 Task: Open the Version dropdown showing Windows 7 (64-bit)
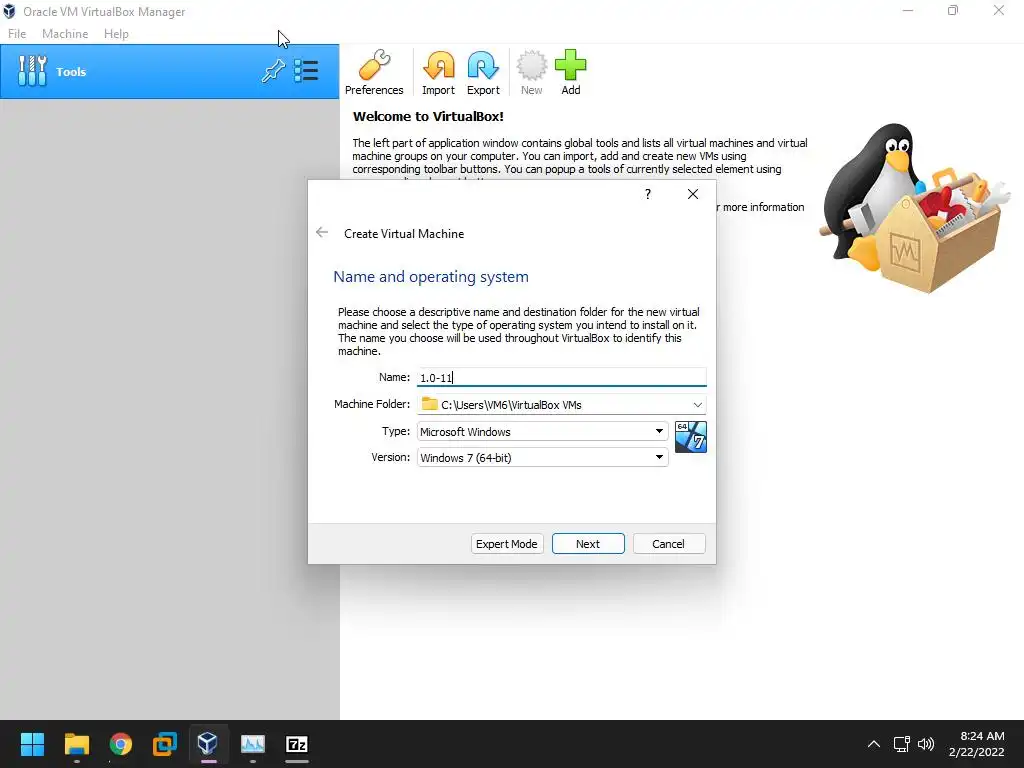point(542,457)
